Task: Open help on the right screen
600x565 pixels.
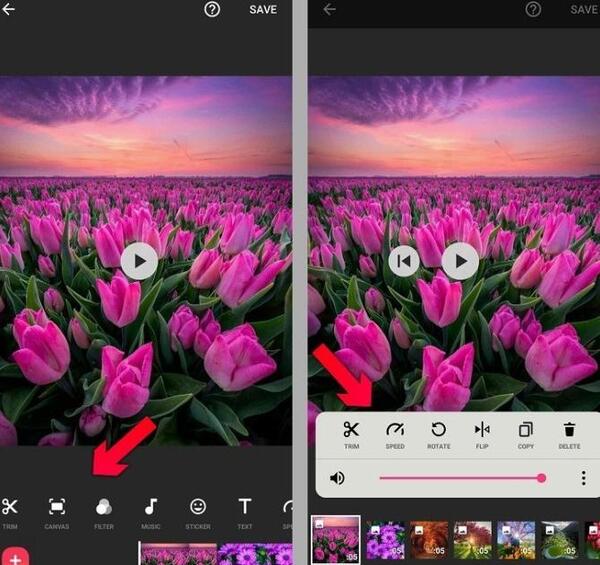Action: [533, 9]
